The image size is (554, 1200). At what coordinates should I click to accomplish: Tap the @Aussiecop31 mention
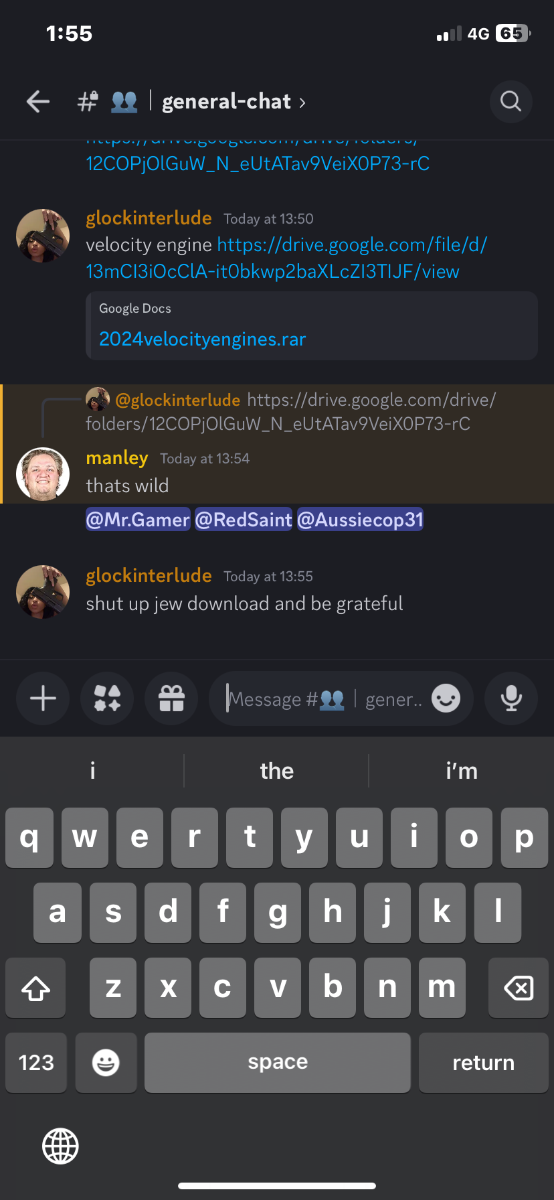click(x=359, y=520)
